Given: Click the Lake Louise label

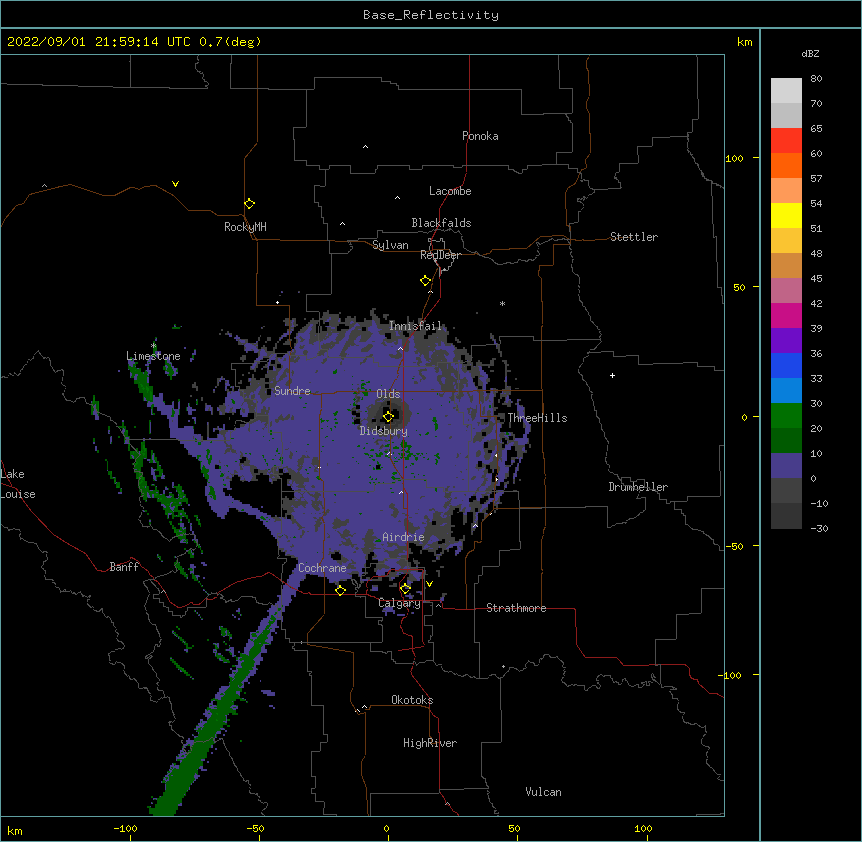Looking at the screenshot, I should (18, 484).
